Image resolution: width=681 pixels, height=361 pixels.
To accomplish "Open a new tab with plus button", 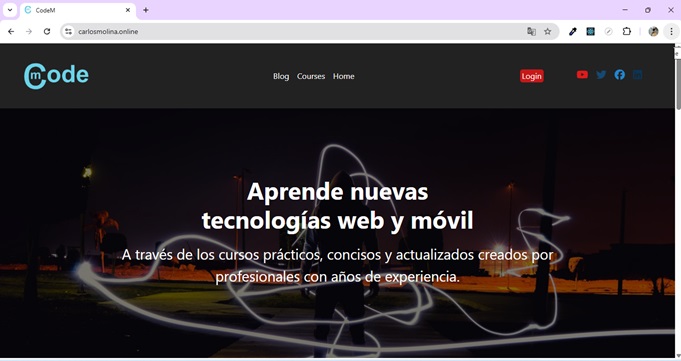I will pos(146,10).
